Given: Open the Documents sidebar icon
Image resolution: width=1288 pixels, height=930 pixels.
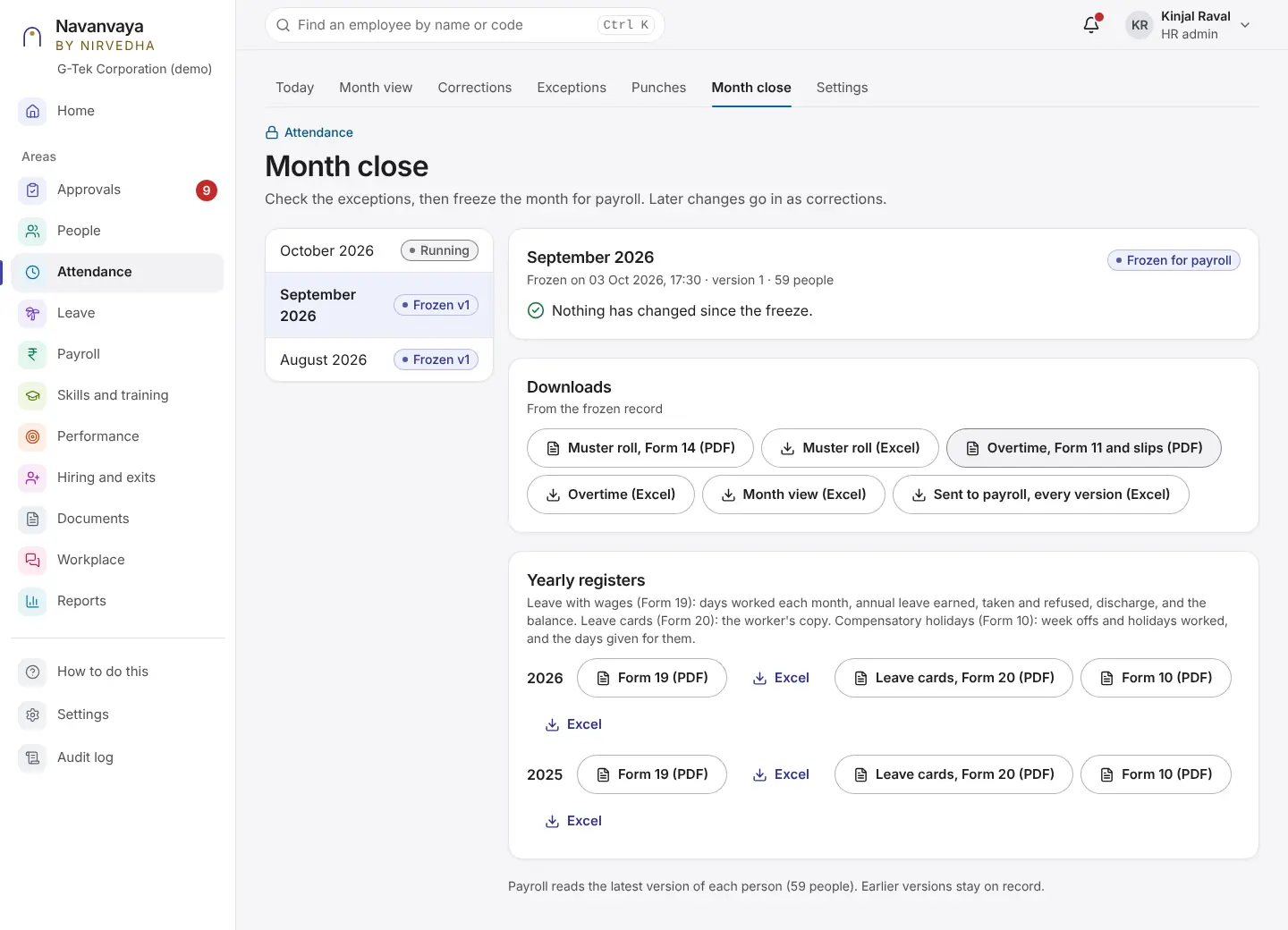Looking at the screenshot, I should (x=33, y=519).
